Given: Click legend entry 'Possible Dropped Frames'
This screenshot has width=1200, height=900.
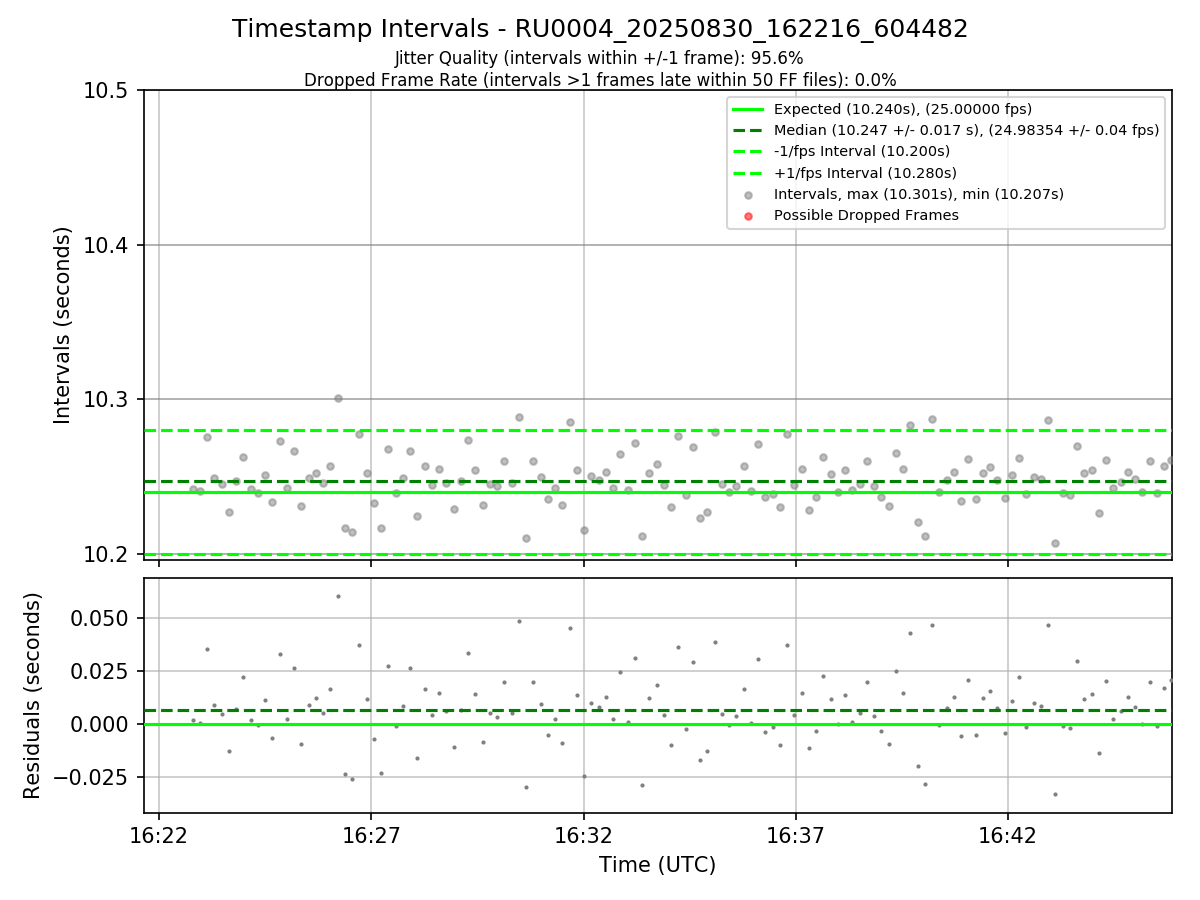Looking at the screenshot, I should pos(866,215).
